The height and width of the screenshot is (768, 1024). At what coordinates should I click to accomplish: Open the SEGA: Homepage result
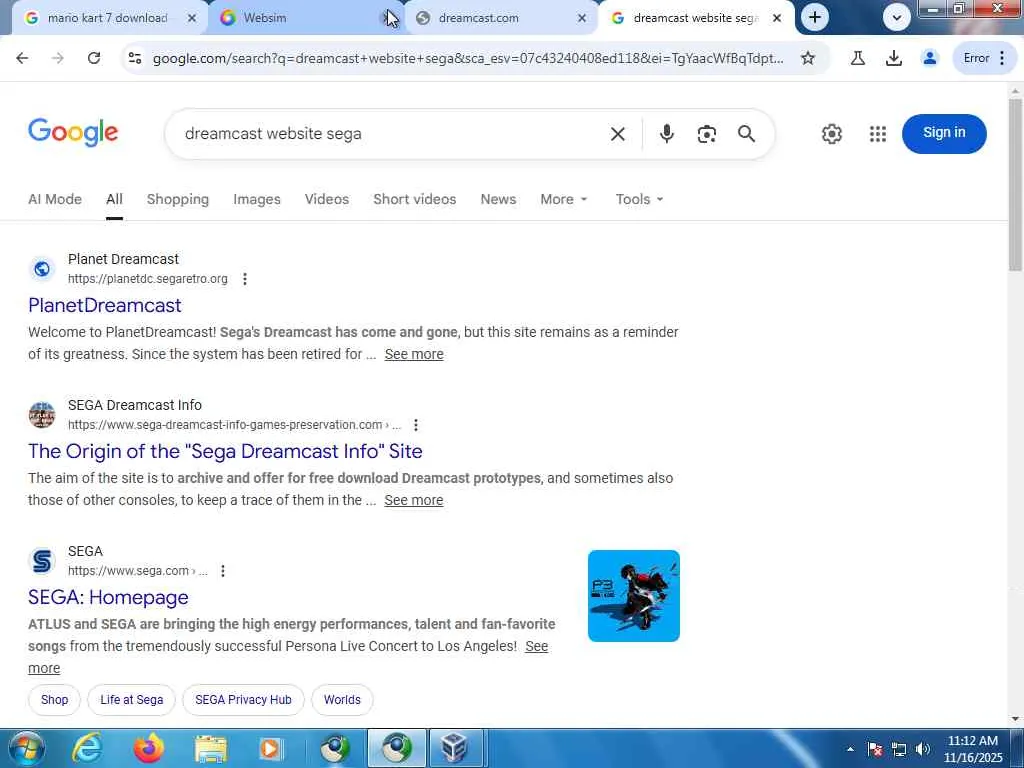tap(108, 597)
